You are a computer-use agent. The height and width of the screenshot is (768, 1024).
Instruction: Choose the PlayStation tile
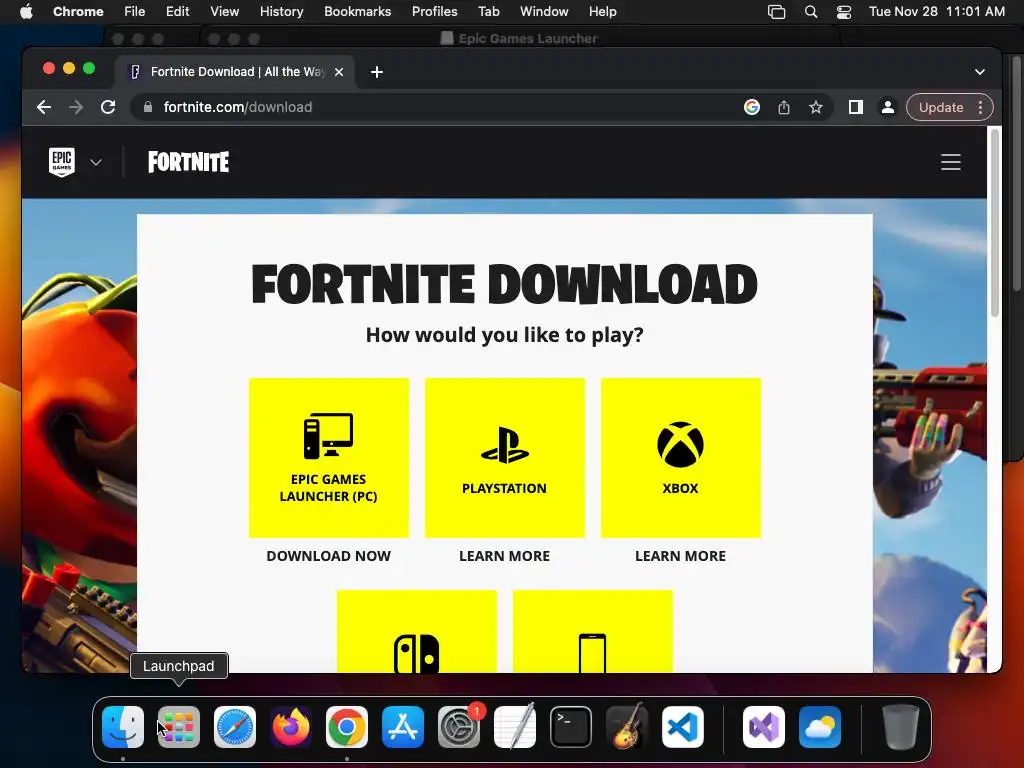click(x=505, y=458)
